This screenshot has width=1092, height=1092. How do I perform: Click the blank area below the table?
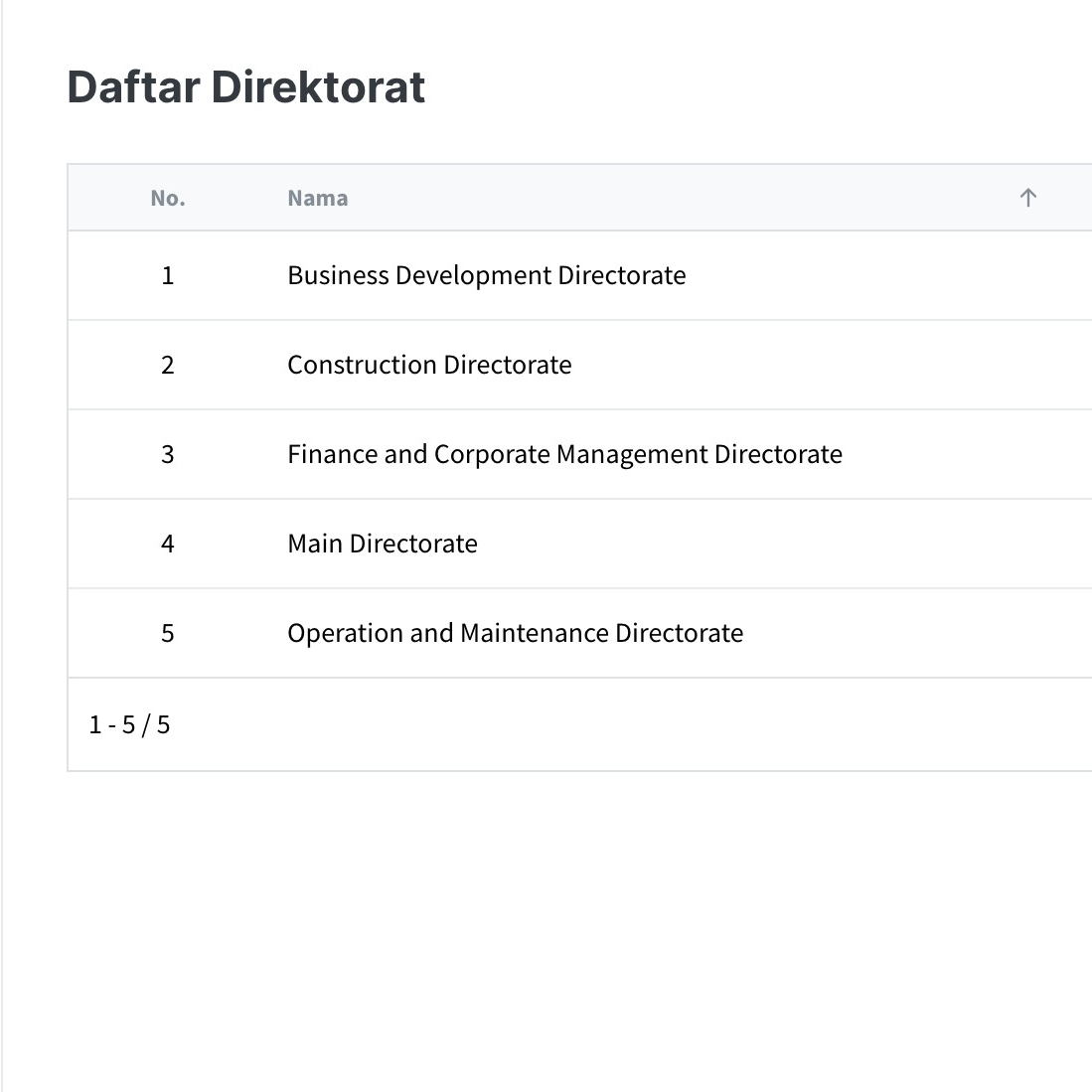click(546, 924)
